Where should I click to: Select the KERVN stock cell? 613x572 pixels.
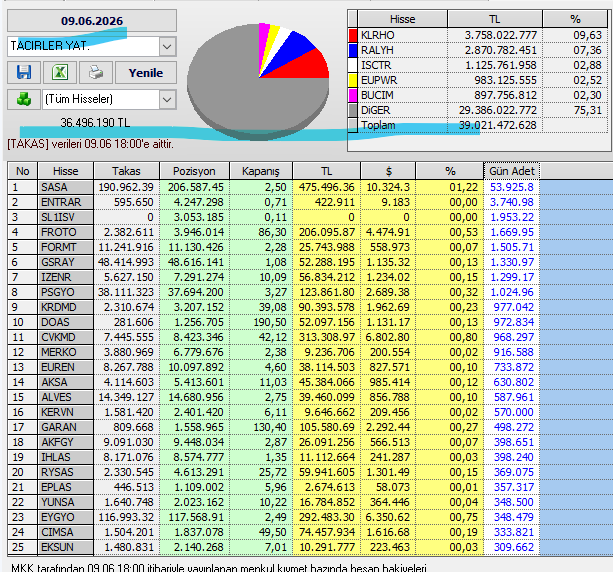click(66, 412)
